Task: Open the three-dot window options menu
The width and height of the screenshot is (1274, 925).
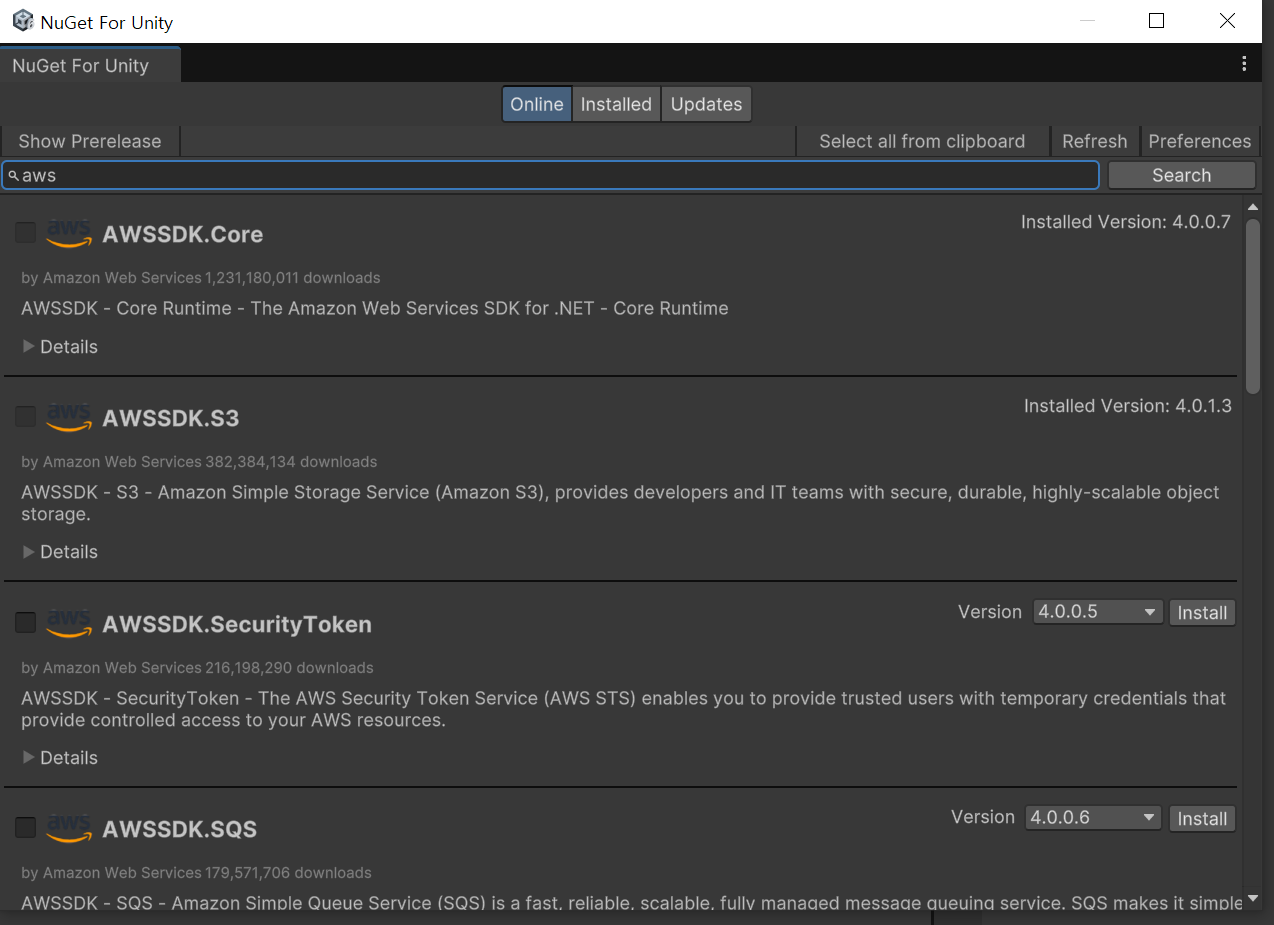Action: click(1244, 64)
